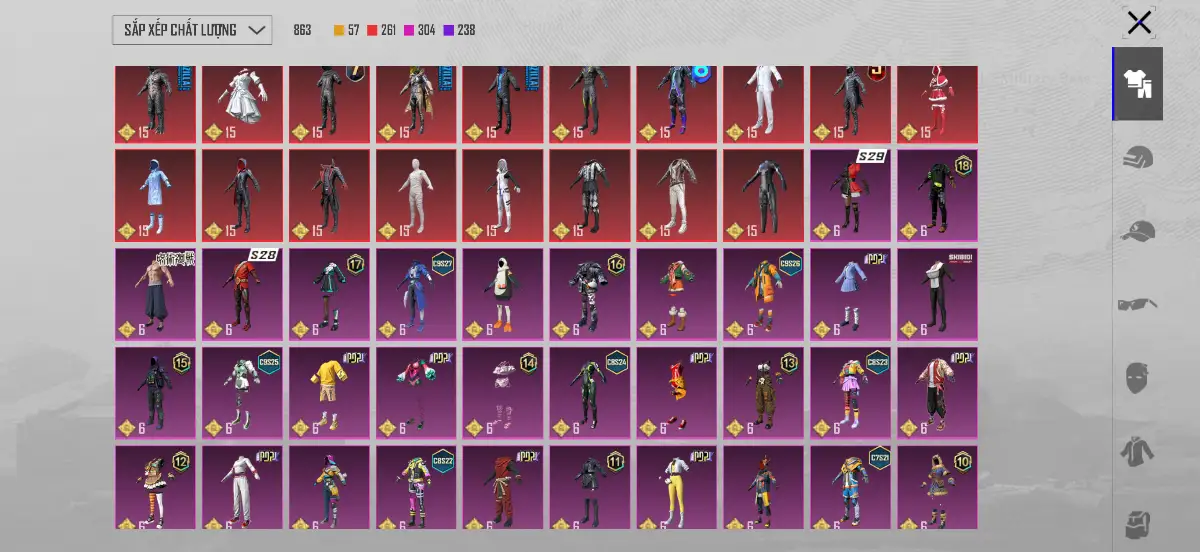Choose the white wedding dress outfit

(x=242, y=104)
